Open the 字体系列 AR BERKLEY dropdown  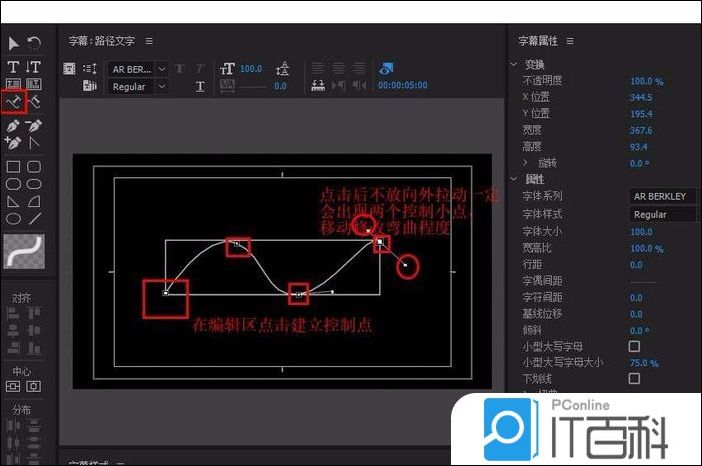click(665, 196)
